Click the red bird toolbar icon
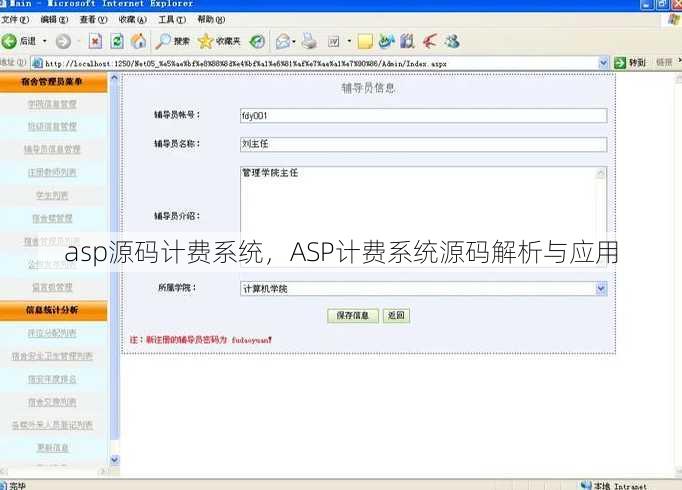The image size is (682, 490). click(x=430, y=41)
